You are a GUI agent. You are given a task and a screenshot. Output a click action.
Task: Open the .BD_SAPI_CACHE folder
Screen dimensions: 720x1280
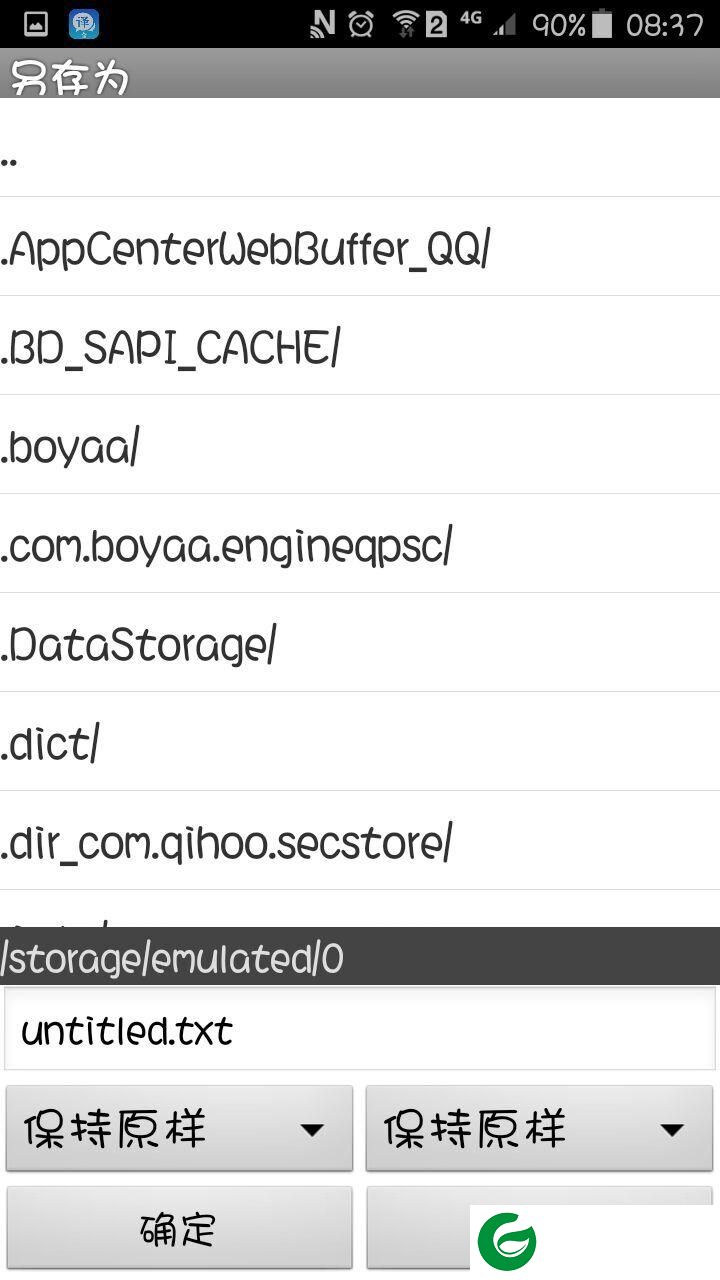360,345
